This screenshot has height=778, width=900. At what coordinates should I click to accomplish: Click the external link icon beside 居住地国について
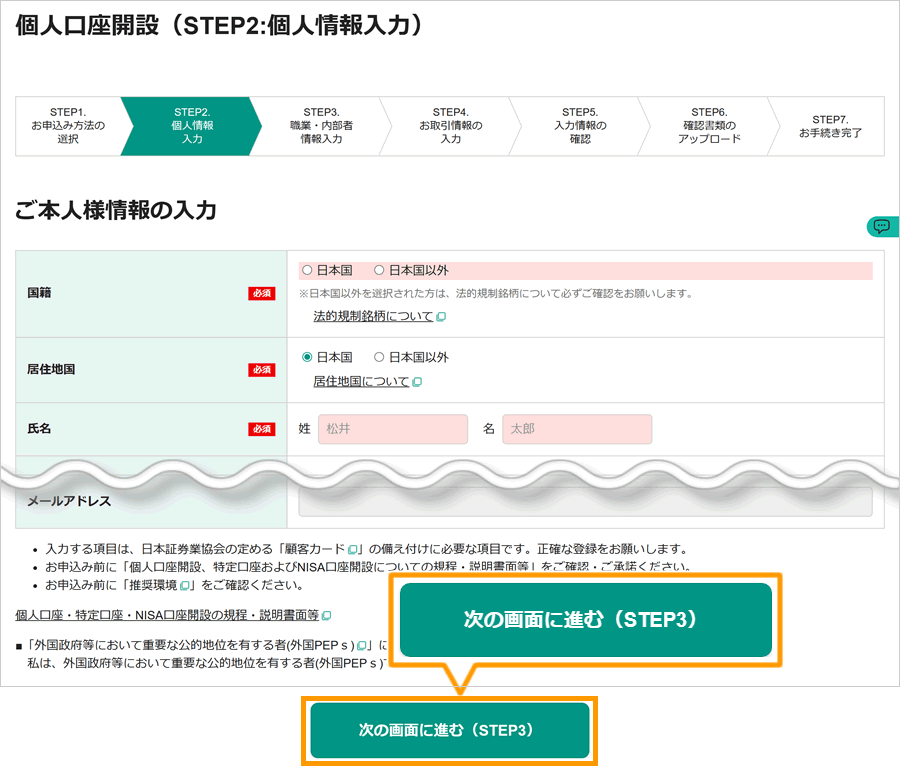pyautogui.click(x=418, y=381)
